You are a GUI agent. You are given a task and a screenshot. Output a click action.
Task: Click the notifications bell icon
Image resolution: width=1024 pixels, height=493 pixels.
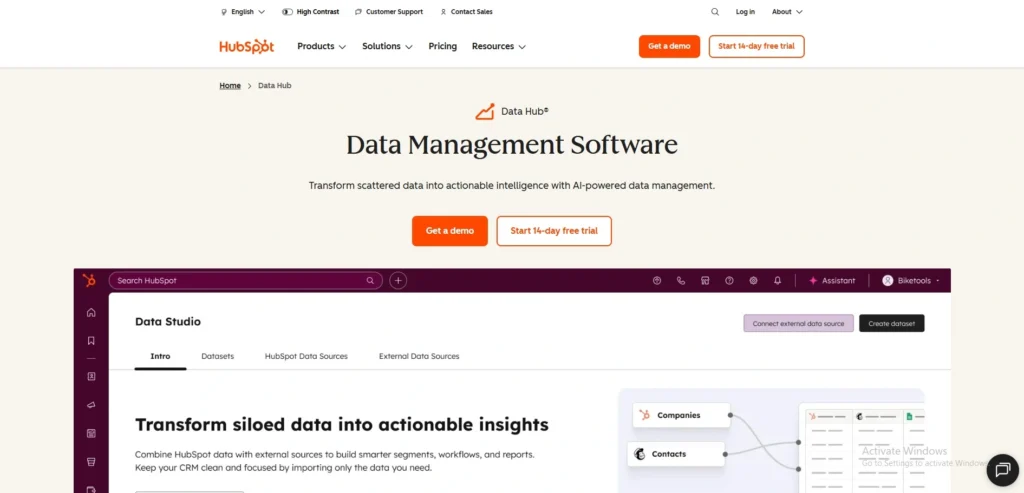pyautogui.click(x=777, y=281)
